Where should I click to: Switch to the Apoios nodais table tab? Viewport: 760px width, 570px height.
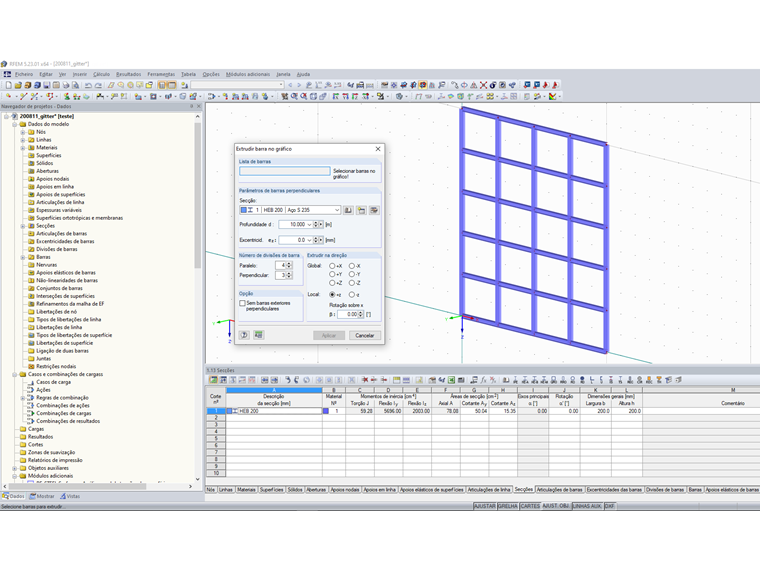(345, 490)
